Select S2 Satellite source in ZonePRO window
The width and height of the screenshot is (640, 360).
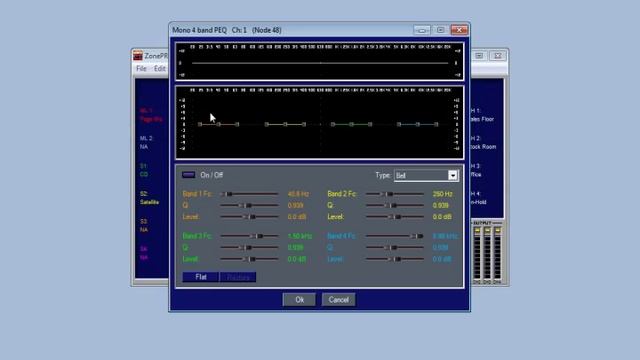click(149, 198)
